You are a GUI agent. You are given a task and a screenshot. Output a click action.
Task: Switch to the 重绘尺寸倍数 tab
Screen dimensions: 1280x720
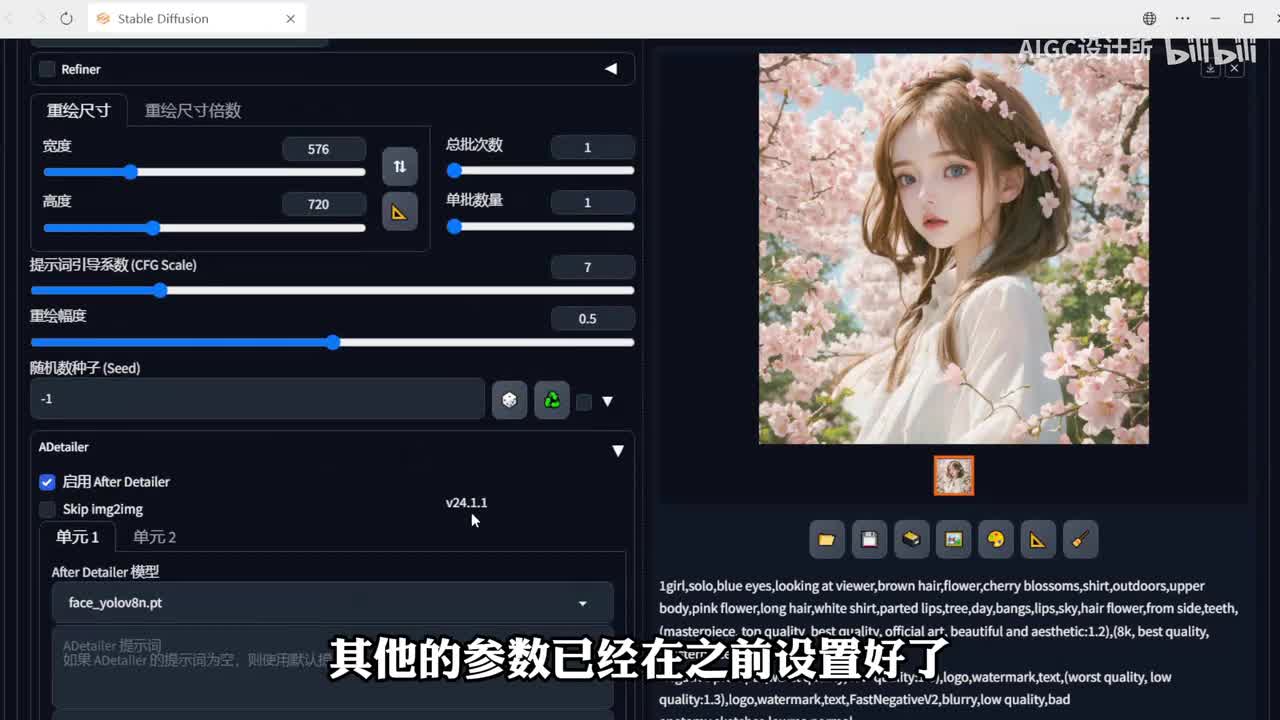click(193, 110)
